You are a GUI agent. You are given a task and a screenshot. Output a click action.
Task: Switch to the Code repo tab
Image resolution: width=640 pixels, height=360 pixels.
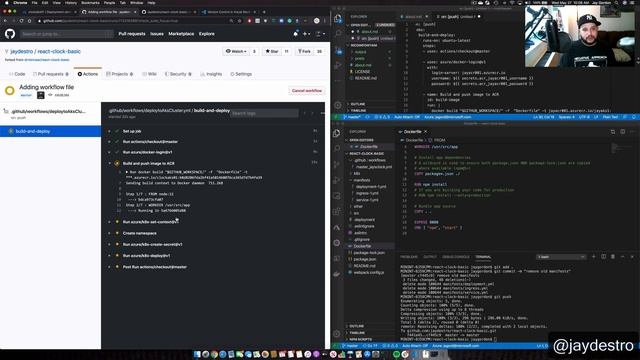coord(17,74)
